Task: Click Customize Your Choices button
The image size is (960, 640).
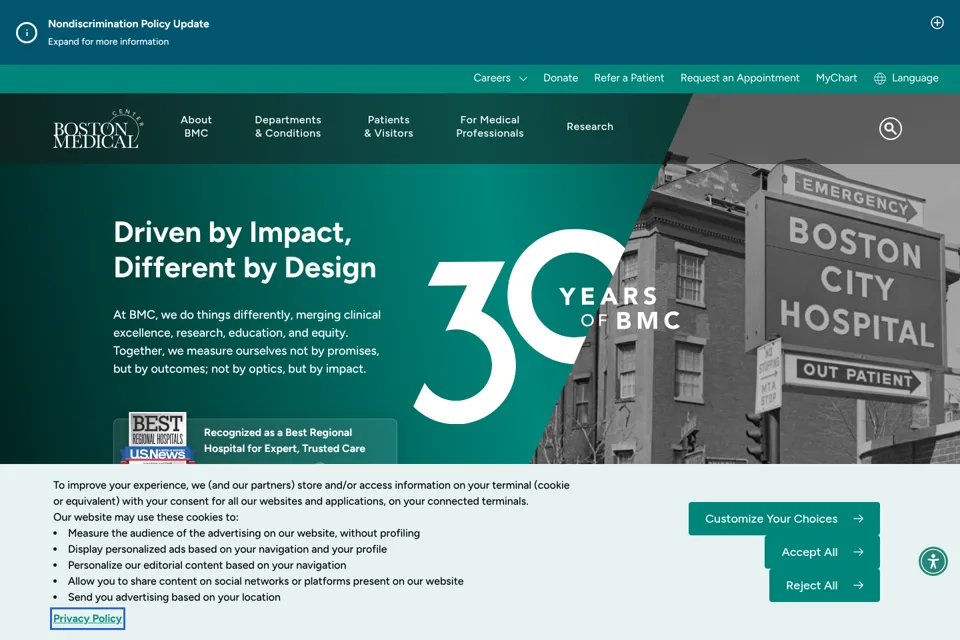Action: coord(784,519)
